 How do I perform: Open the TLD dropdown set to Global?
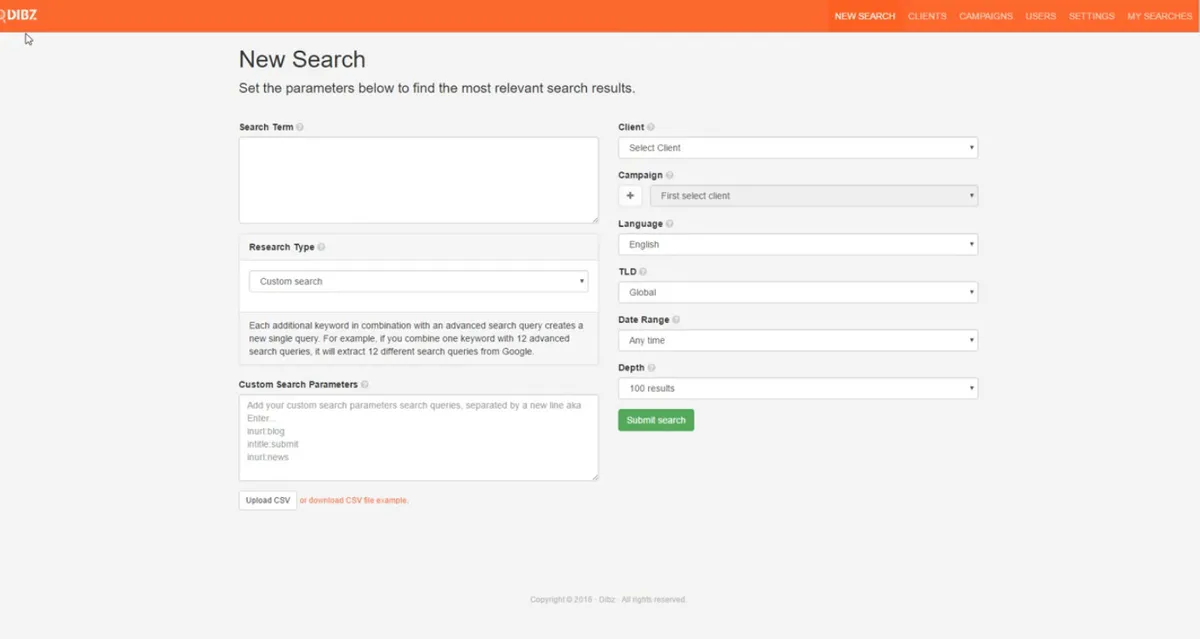coord(797,292)
